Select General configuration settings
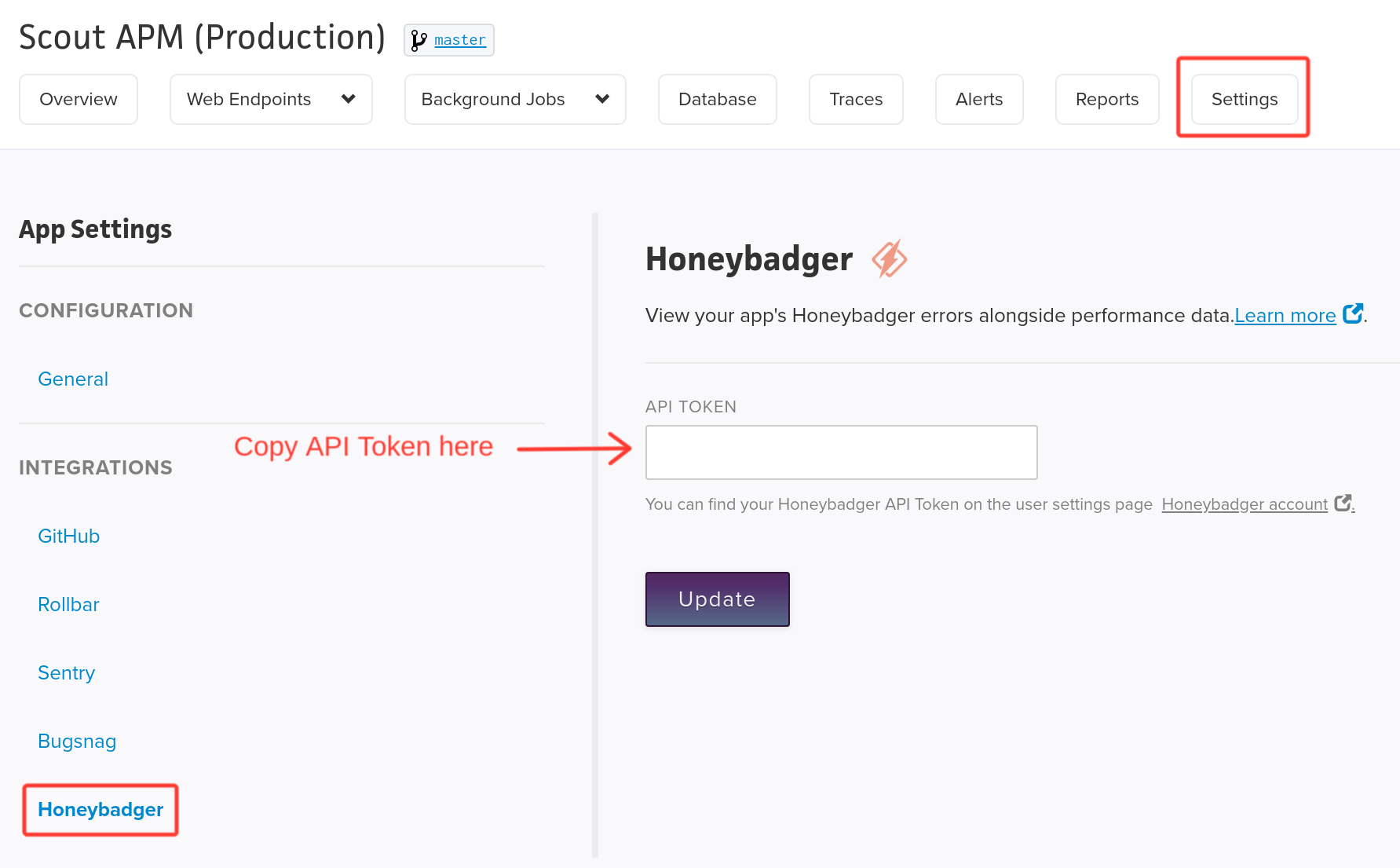Image resolution: width=1400 pixels, height=868 pixels. (73, 379)
